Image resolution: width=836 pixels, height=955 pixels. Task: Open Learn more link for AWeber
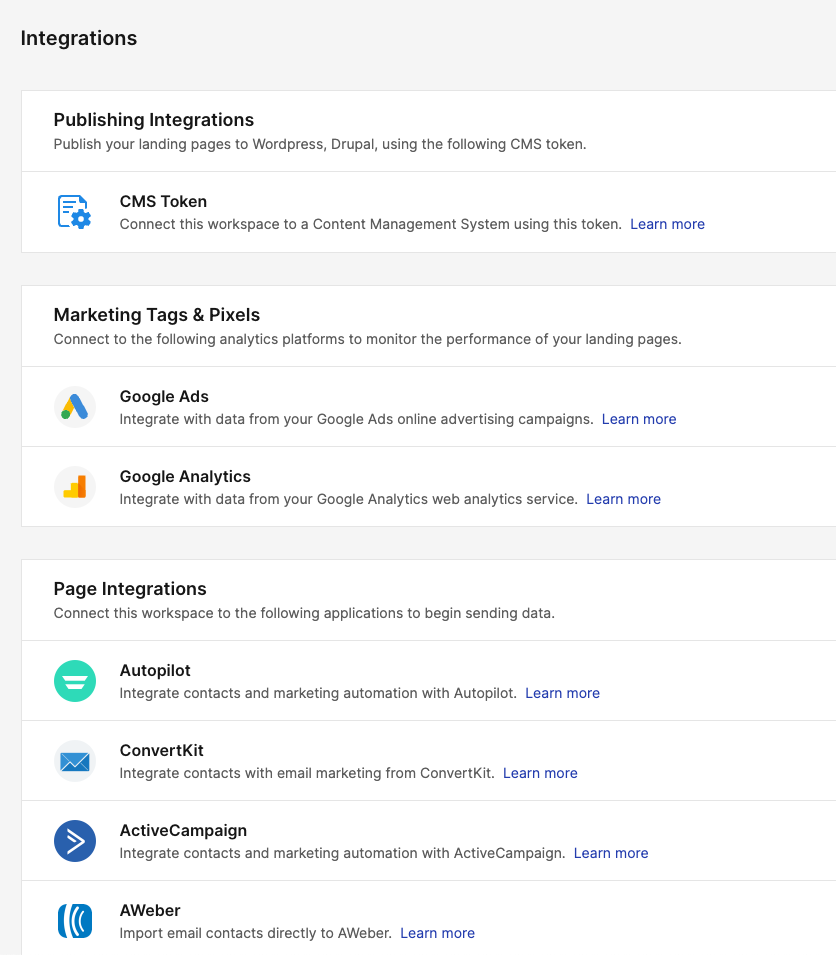pyautogui.click(x=437, y=933)
